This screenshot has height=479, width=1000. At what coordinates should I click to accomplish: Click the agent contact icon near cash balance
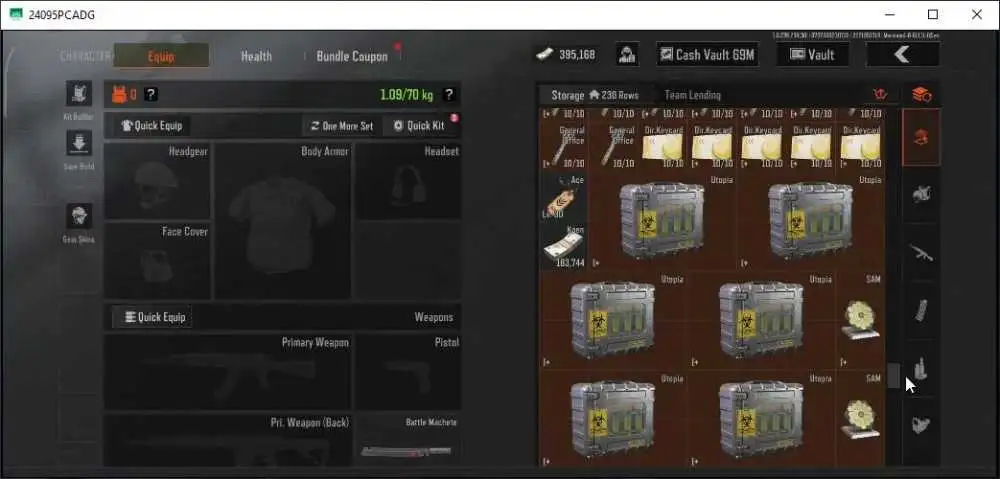click(x=628, y=54)
